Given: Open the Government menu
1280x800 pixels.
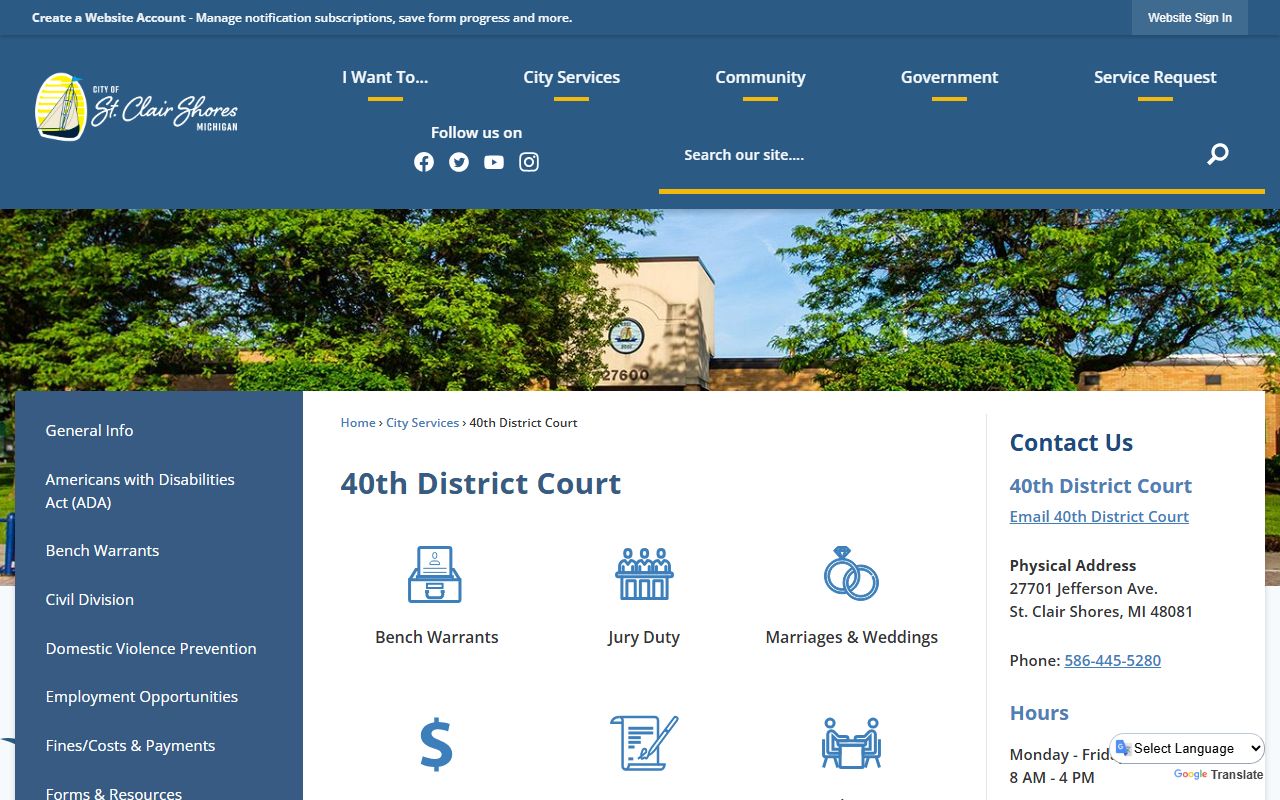Looking at the screenshot, I should pyautogui.click(x=949, y=77).
